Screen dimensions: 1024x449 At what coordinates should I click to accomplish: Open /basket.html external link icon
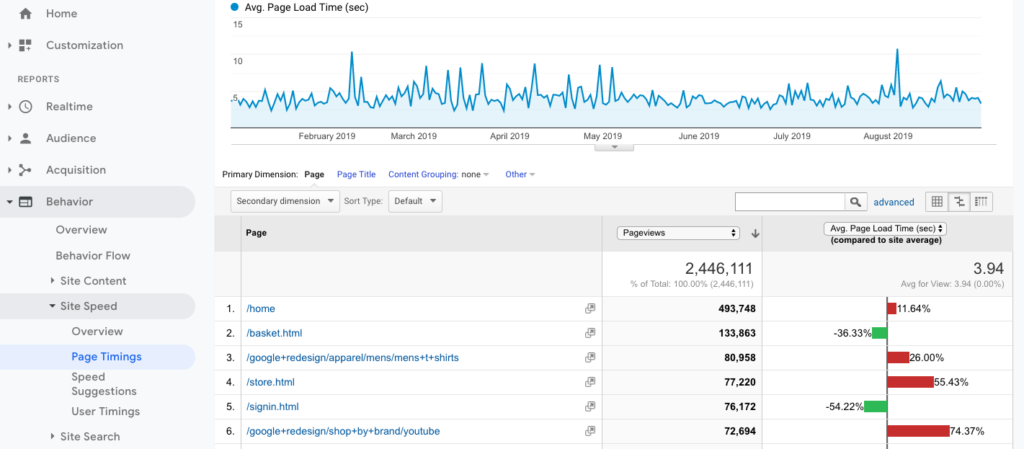pos(590,333)
